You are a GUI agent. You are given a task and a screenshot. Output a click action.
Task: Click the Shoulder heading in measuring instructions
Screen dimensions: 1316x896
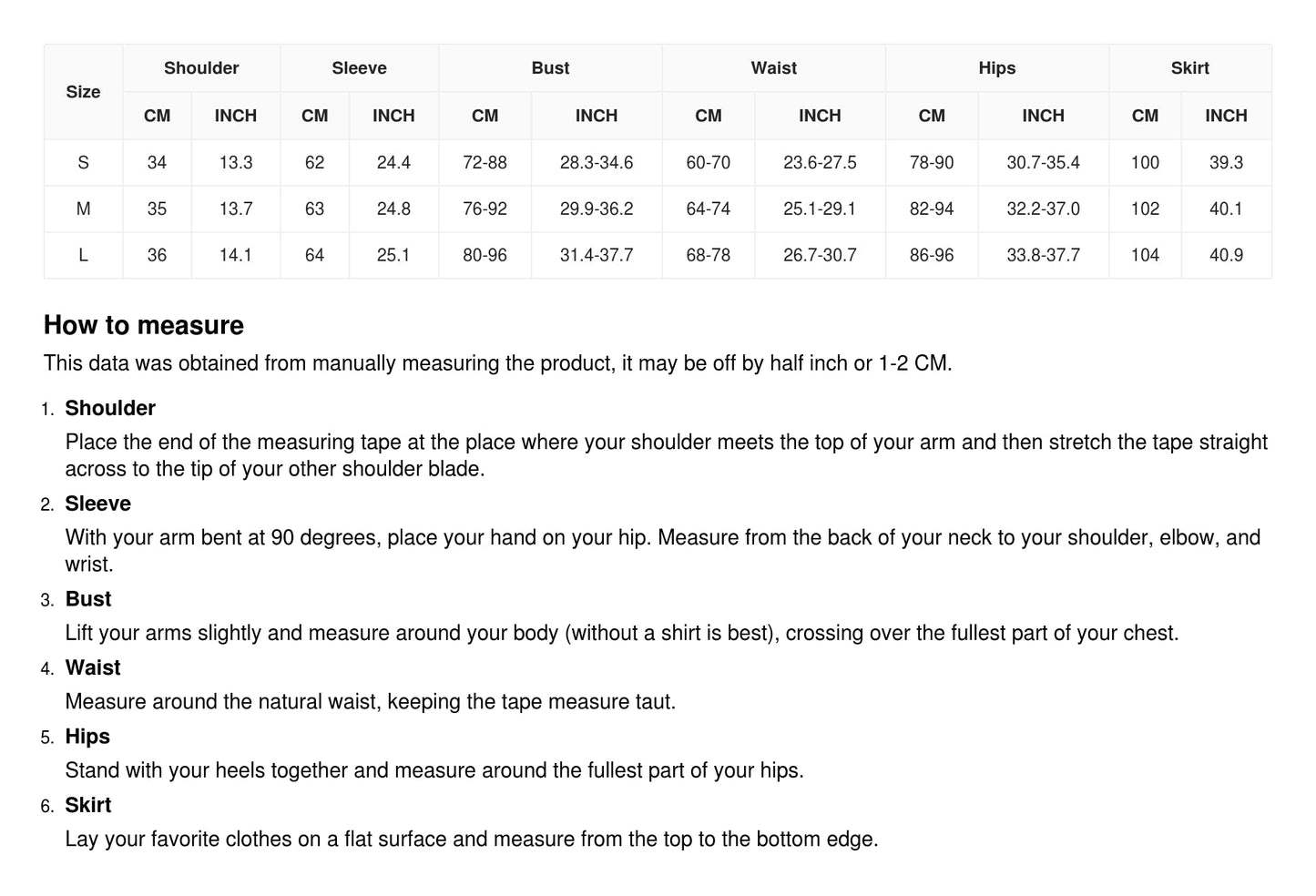(110, 408)
